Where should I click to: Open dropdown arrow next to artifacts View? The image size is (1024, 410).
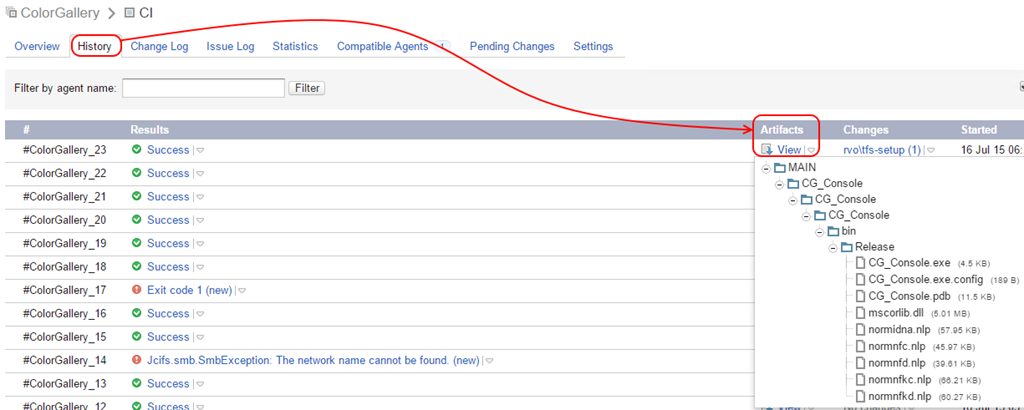pyautogui.click(x=812, y=150)
